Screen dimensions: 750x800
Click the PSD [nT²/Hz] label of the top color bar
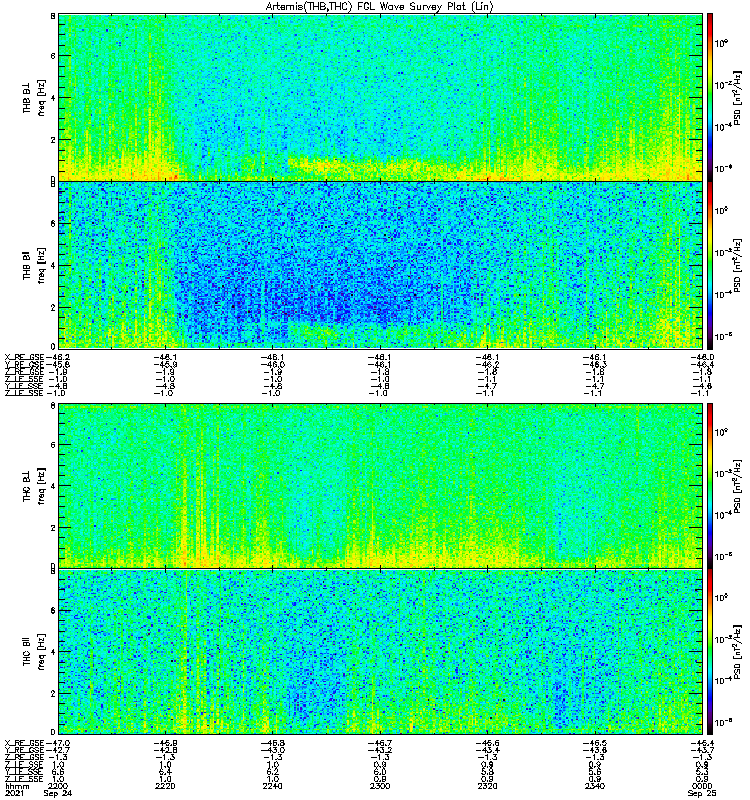pos(737,97)
